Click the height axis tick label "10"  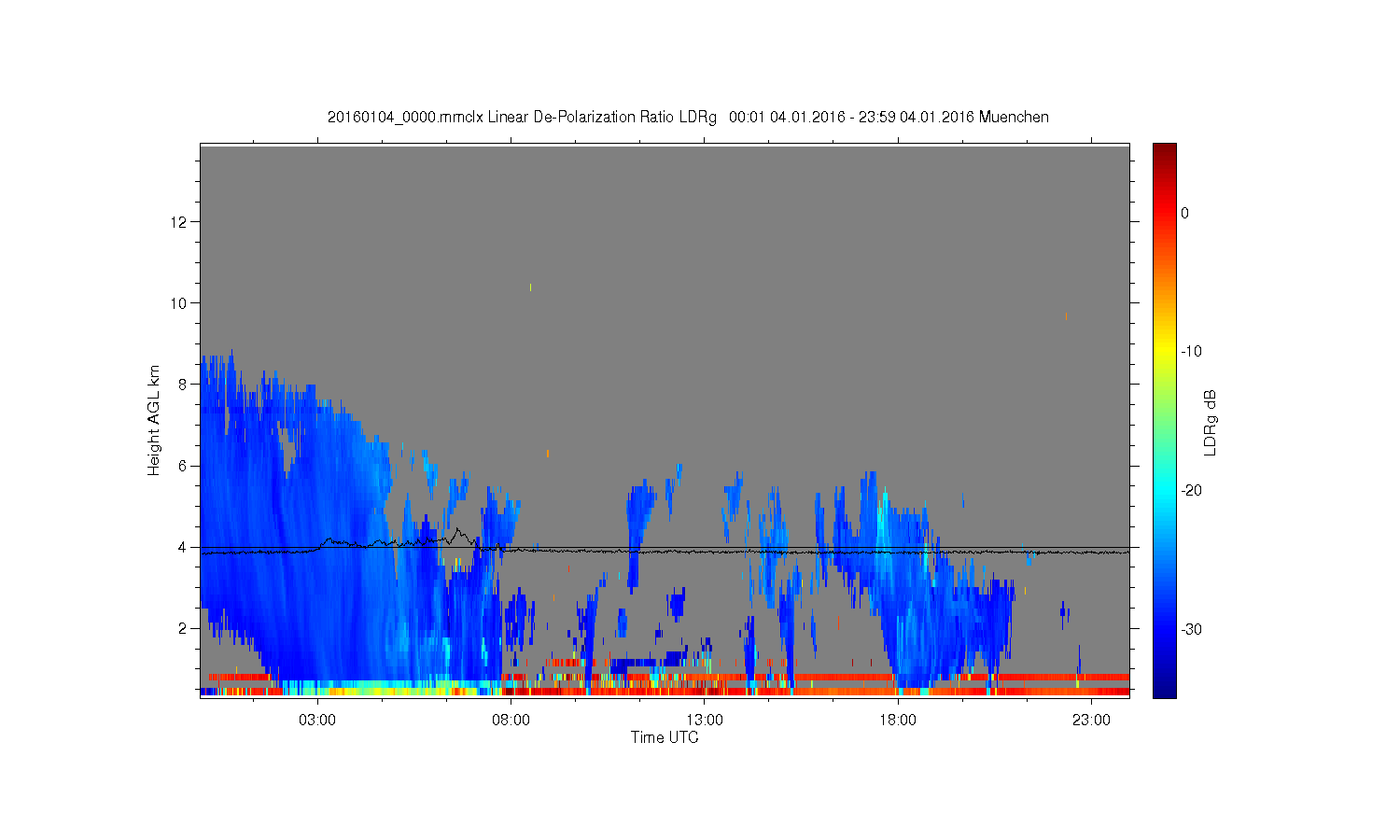(x=180, y=303)
